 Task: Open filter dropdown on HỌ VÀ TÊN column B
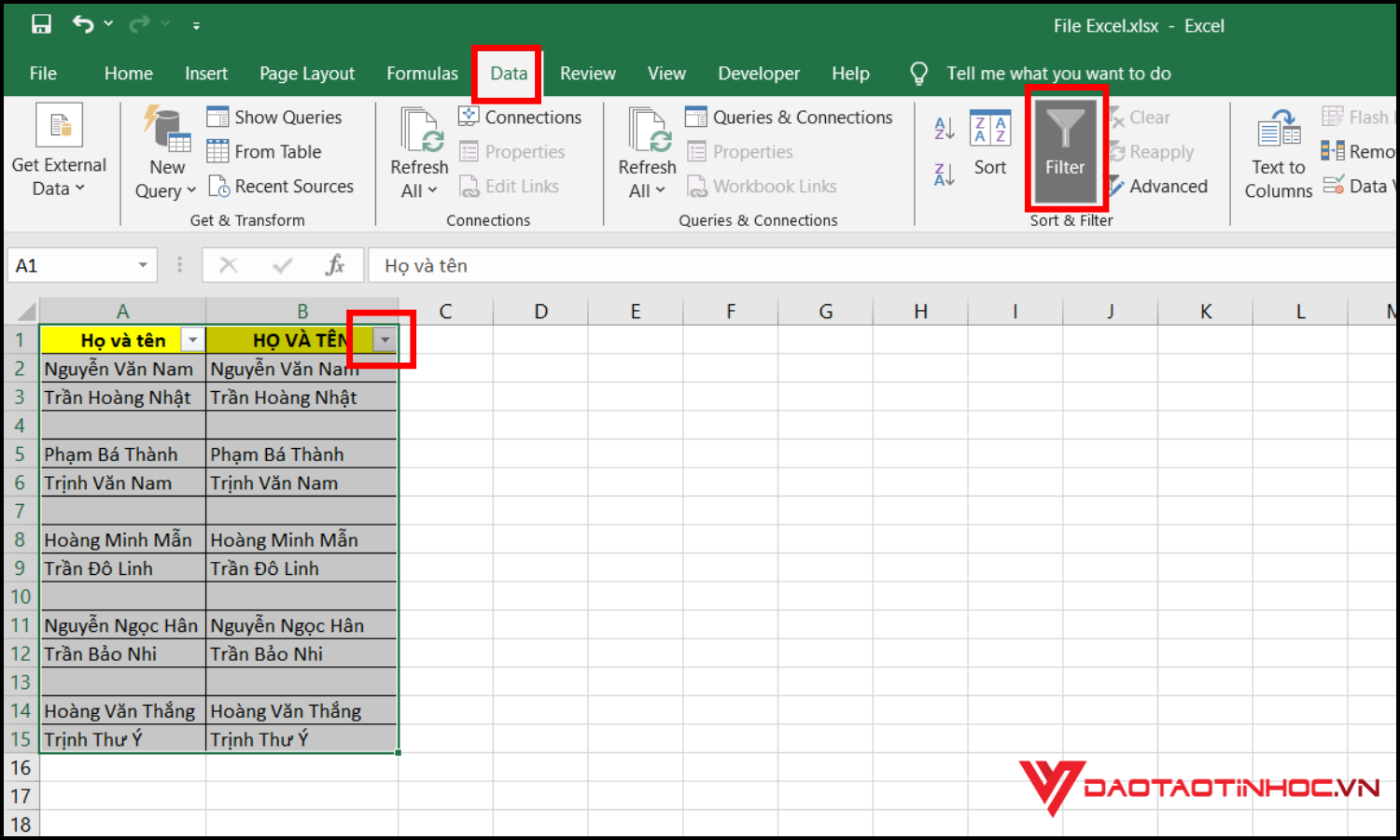[385, 340]
